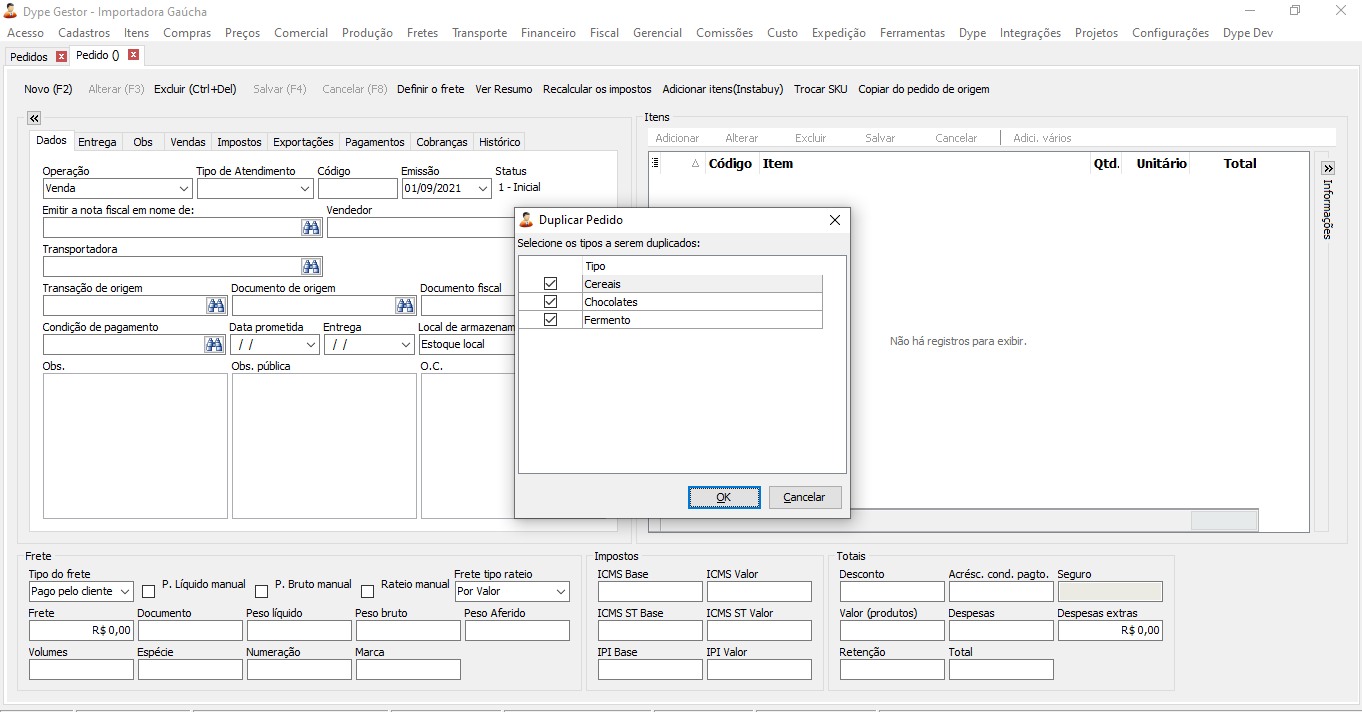Click the Código column header in Itens
1362x712 pixels.
coord(730,164)
